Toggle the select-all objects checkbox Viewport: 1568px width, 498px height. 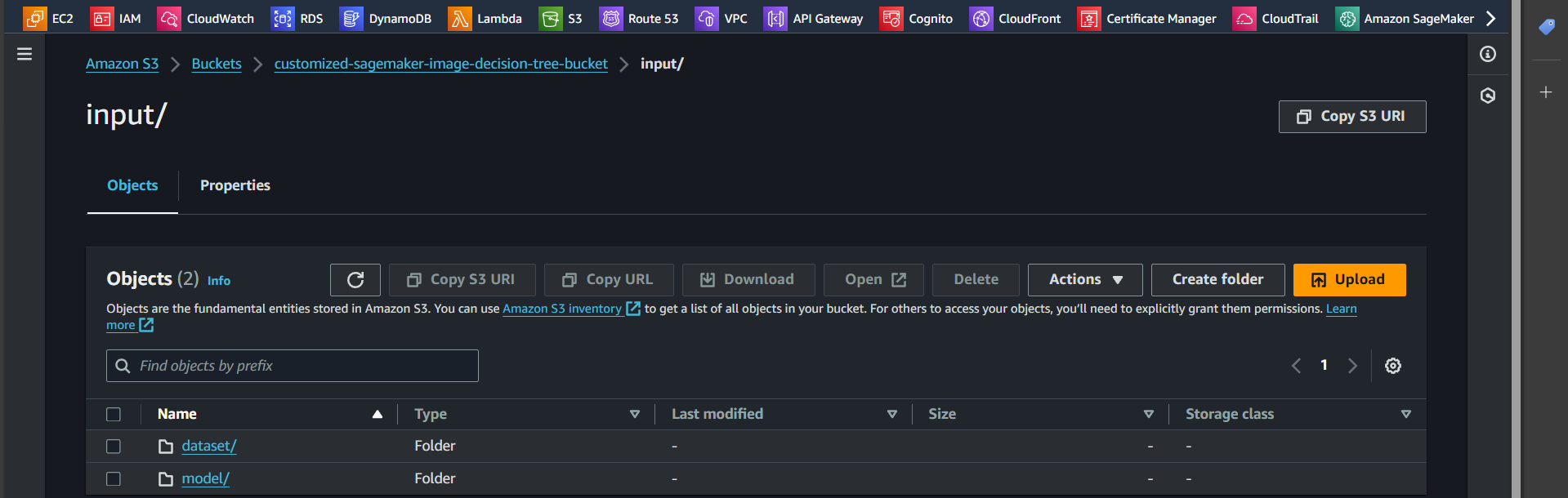pyautogui.click(x=114, y=415)
